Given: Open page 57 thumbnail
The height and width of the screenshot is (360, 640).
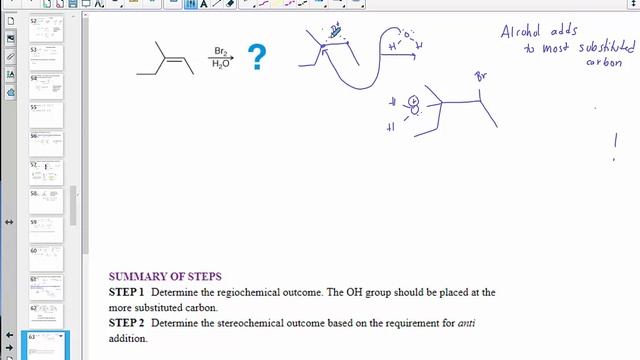Looking at the screenshot, I should (46, 173).
